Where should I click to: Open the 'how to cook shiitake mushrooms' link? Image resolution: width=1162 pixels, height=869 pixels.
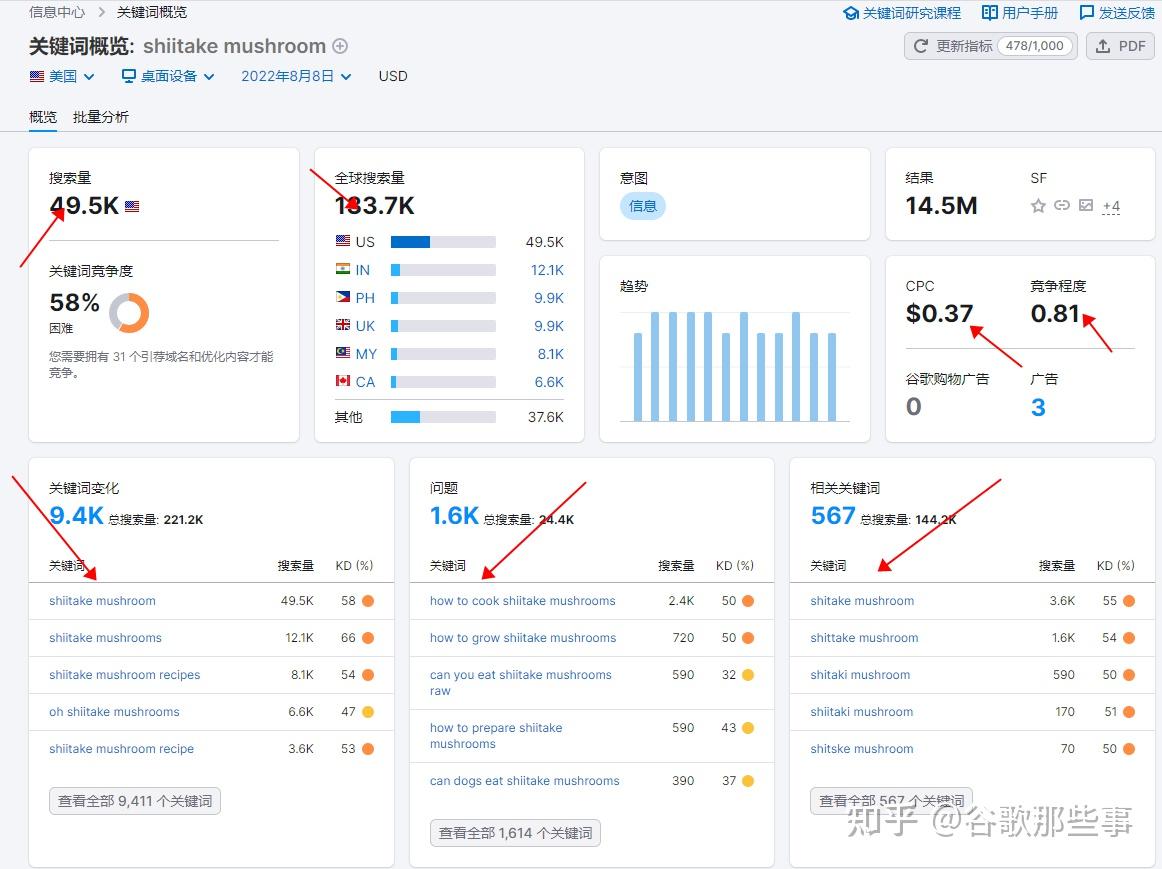[x=522, y=601]
